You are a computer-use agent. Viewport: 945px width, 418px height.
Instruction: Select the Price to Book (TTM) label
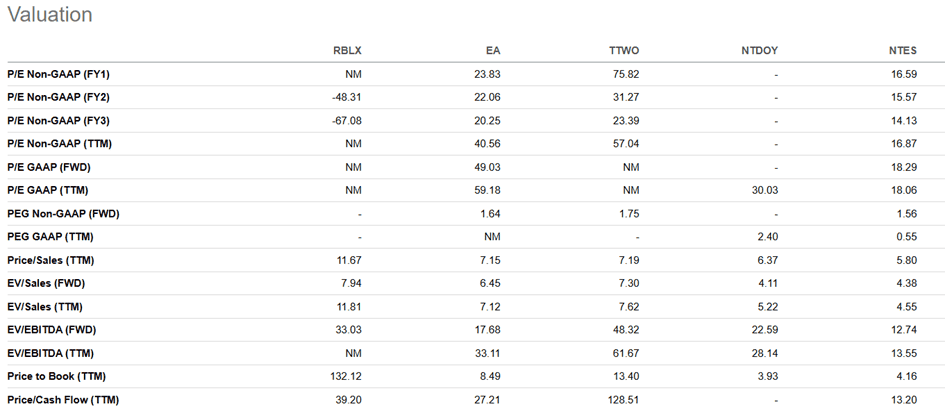coord(56,376)
